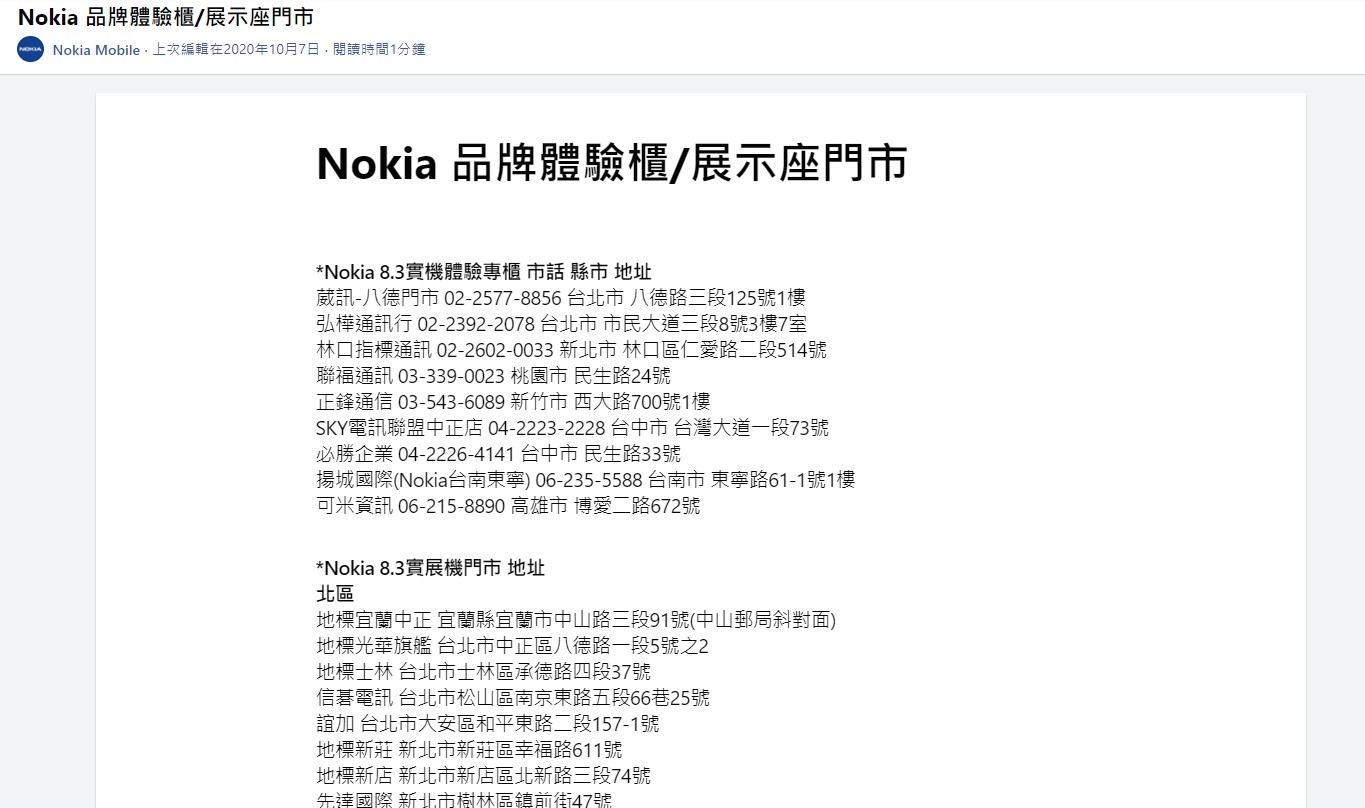Click the 信碁電訊 松山區 store line
This screenshot has width=1365, height=808.
(513, 698)
